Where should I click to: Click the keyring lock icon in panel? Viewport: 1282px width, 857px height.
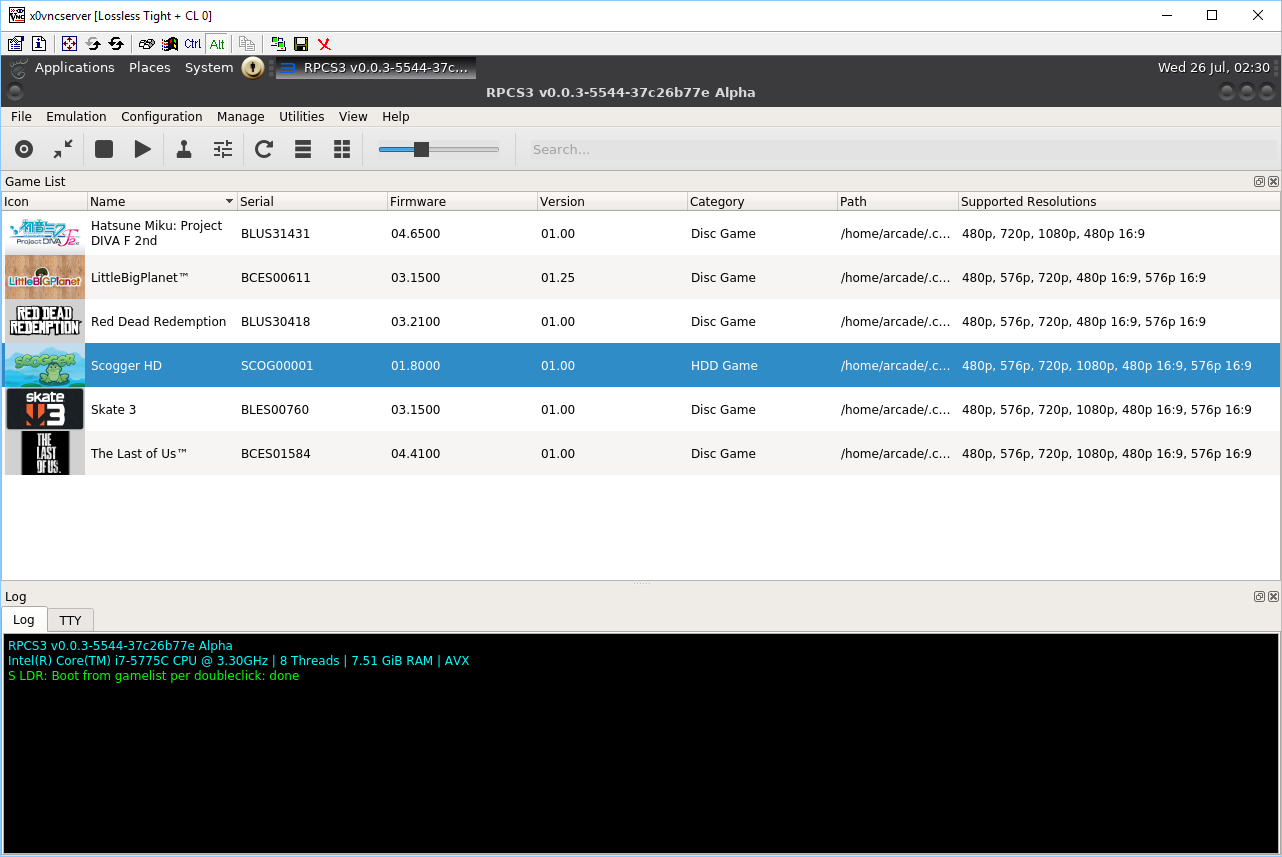[253, 68]
